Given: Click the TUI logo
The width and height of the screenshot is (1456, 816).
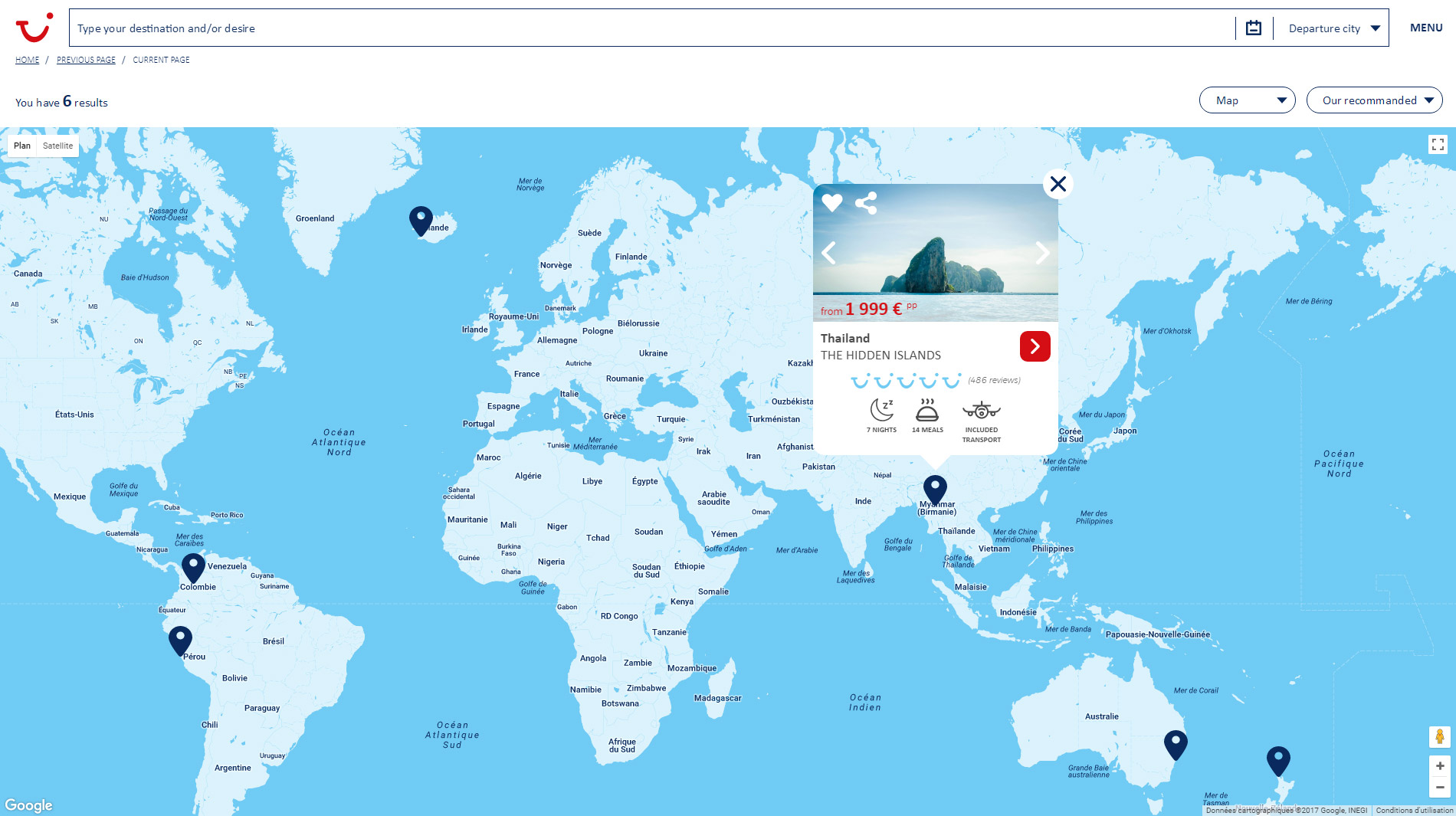Looking at the screenshot, I should 34,28.
